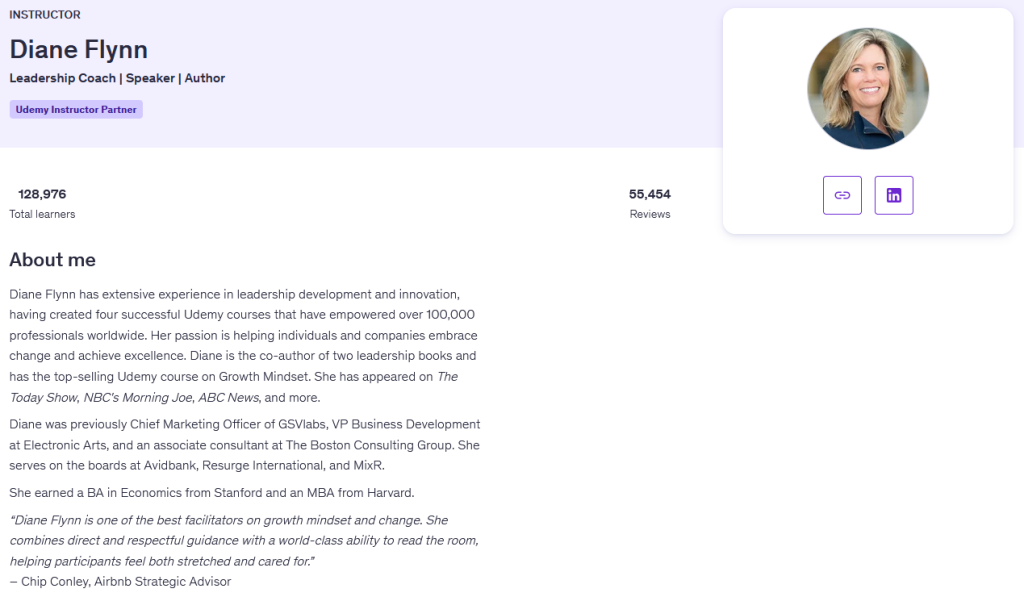Screen dimensions: 1024x597
Task: Click the Udemy Instructor Partner badge
Action: click(x=76, y=109)
